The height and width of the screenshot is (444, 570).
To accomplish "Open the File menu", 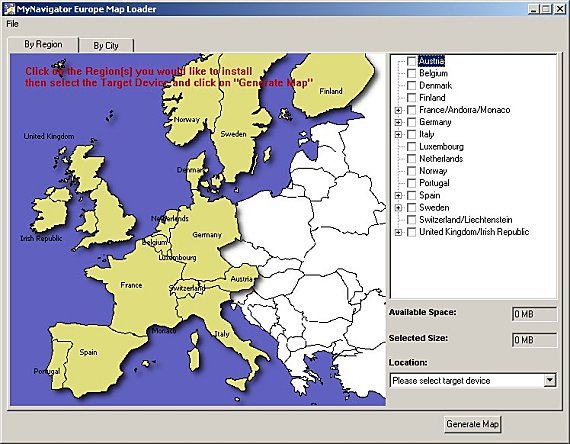I will coord(12,24).
